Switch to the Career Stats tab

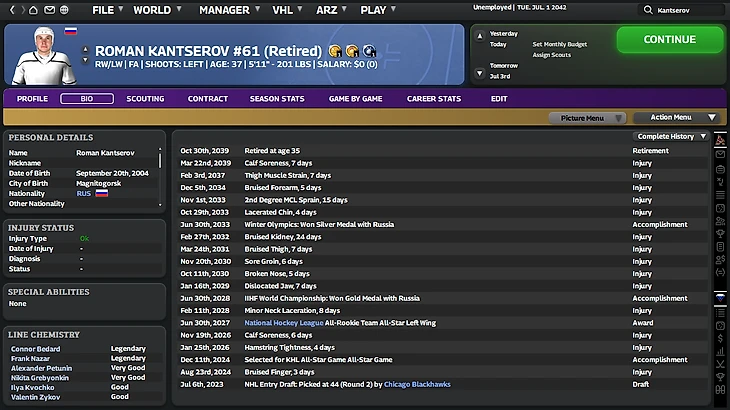click(x=433, y=99)
